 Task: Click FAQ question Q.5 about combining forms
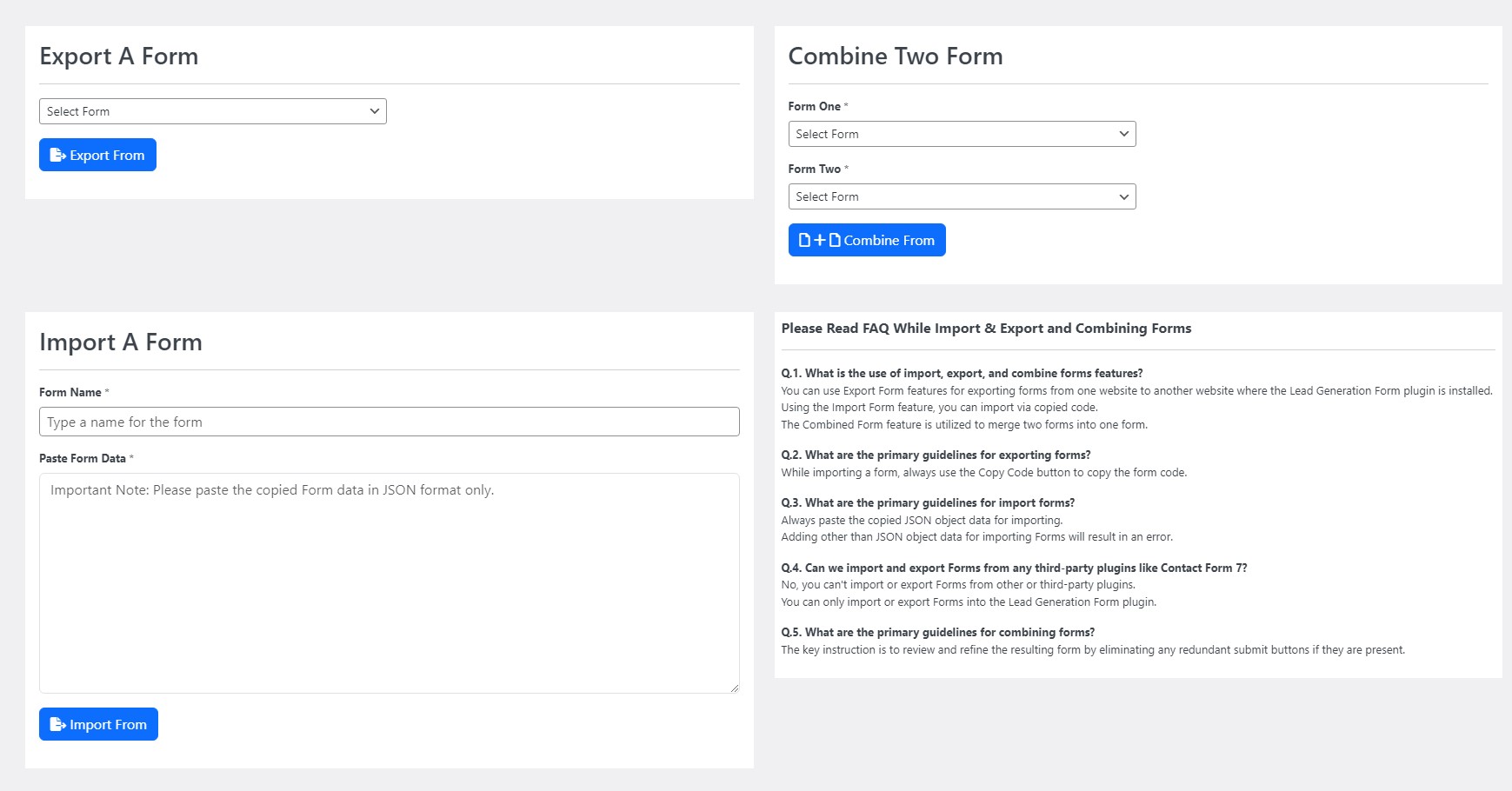[x=937, y=633]
